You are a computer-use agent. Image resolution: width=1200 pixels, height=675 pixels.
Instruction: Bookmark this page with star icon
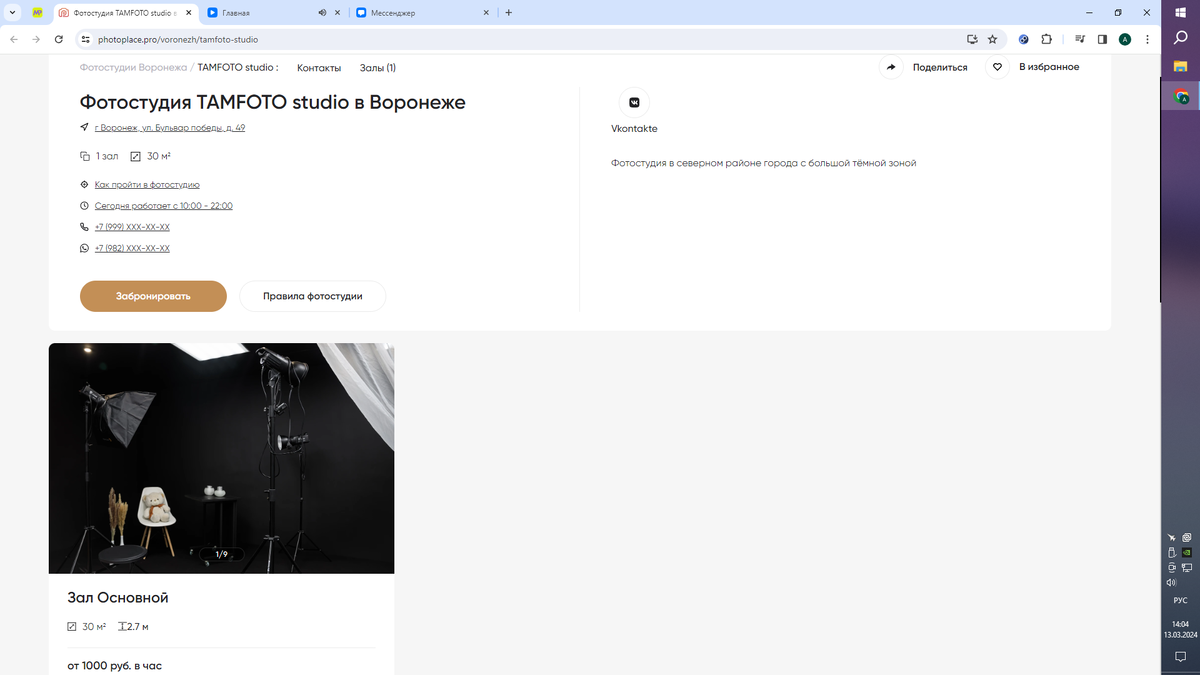992,39
